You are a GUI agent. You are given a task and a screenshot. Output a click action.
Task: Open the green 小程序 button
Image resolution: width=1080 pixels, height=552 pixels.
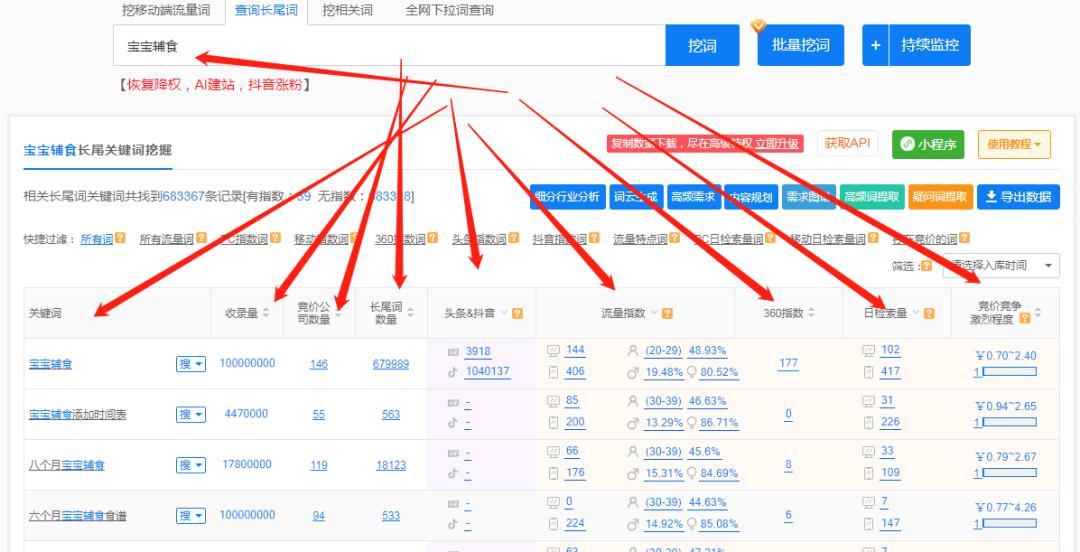(x=928, y=145)
